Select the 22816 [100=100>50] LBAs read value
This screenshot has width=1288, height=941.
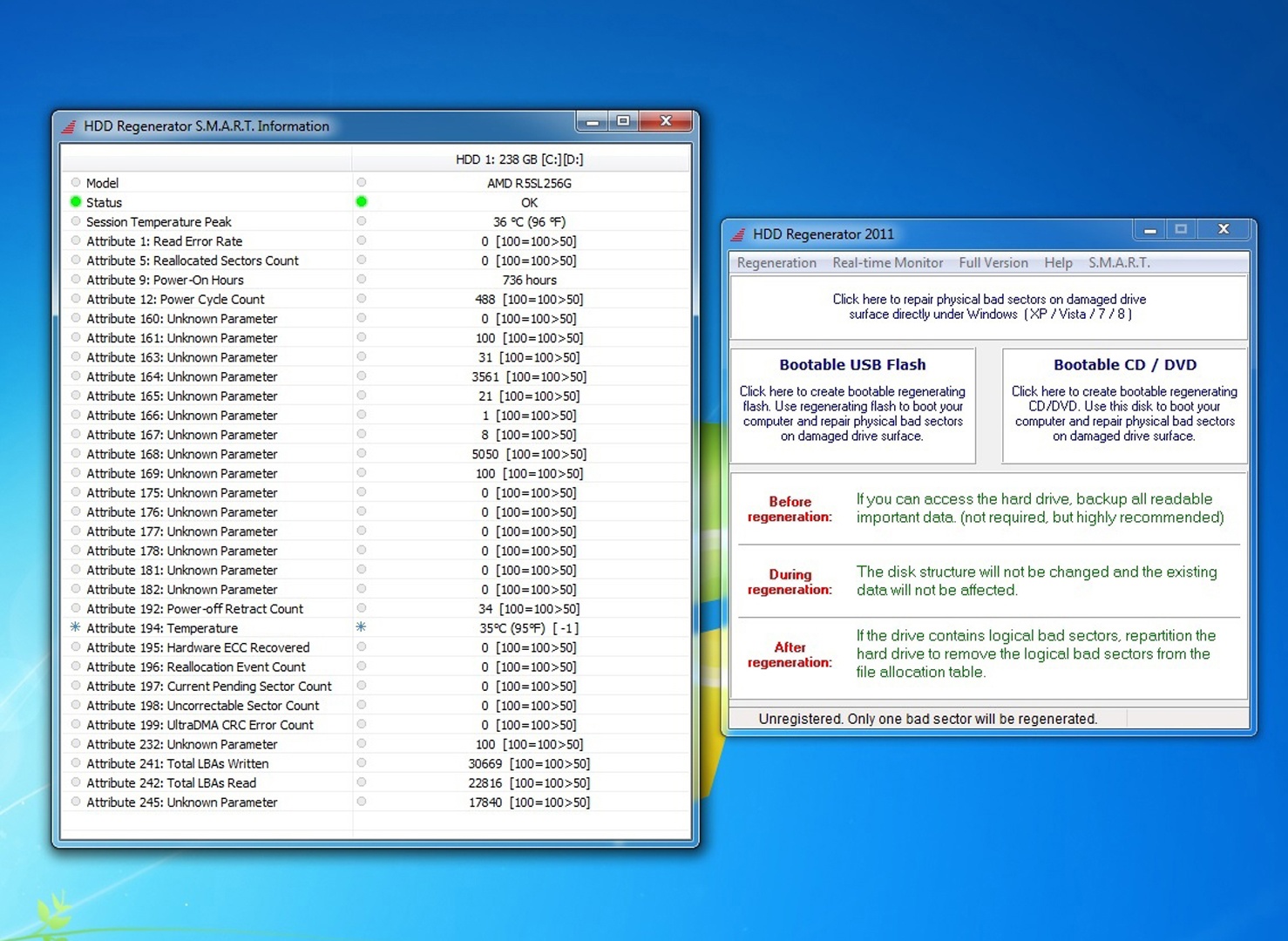(x=529, y=782)
